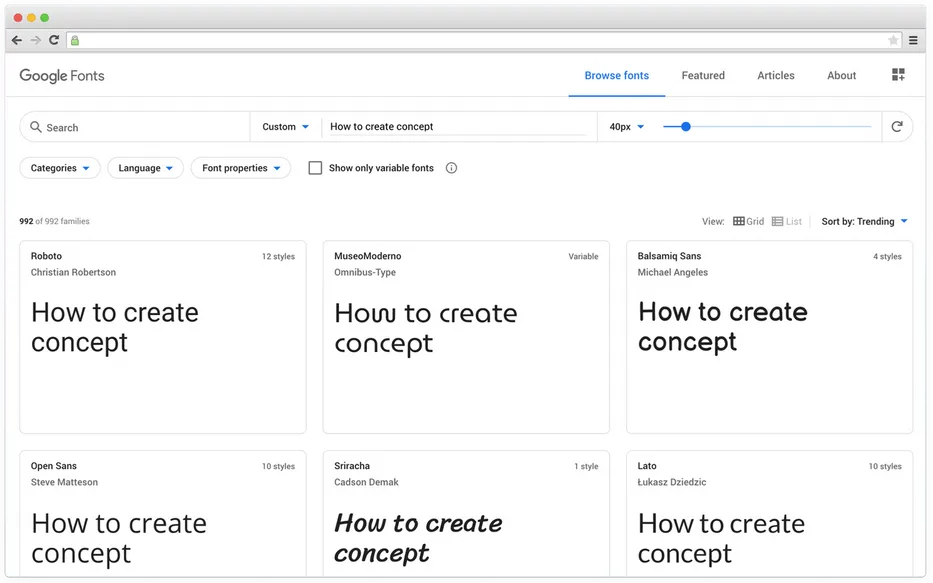Click the '10 styles' label on Open Sans
Viewport: 933px width, 583px height.
coord(278,466)
